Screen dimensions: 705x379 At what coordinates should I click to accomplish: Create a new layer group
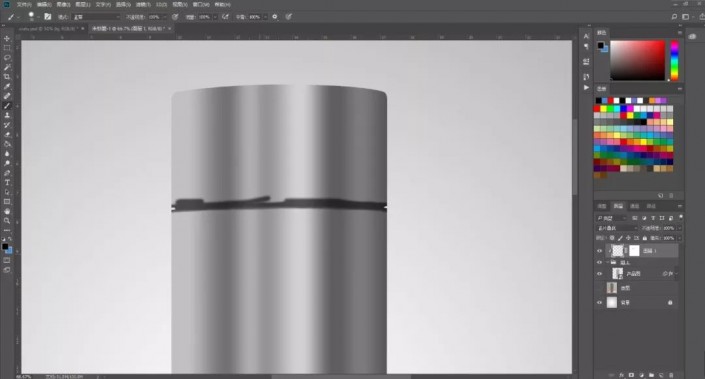651,375
